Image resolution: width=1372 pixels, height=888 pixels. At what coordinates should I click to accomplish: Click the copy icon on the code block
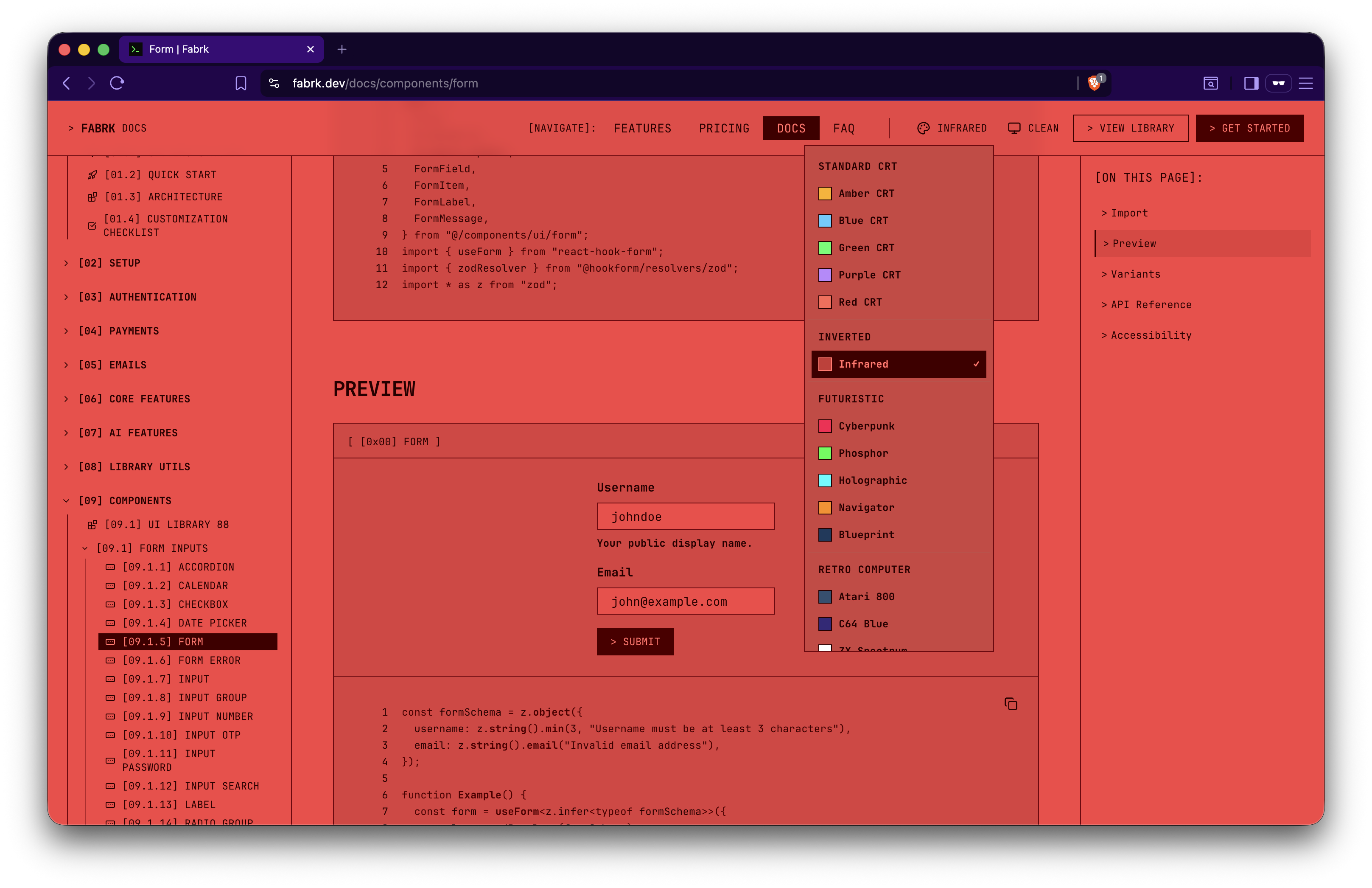coord(1011,703)
